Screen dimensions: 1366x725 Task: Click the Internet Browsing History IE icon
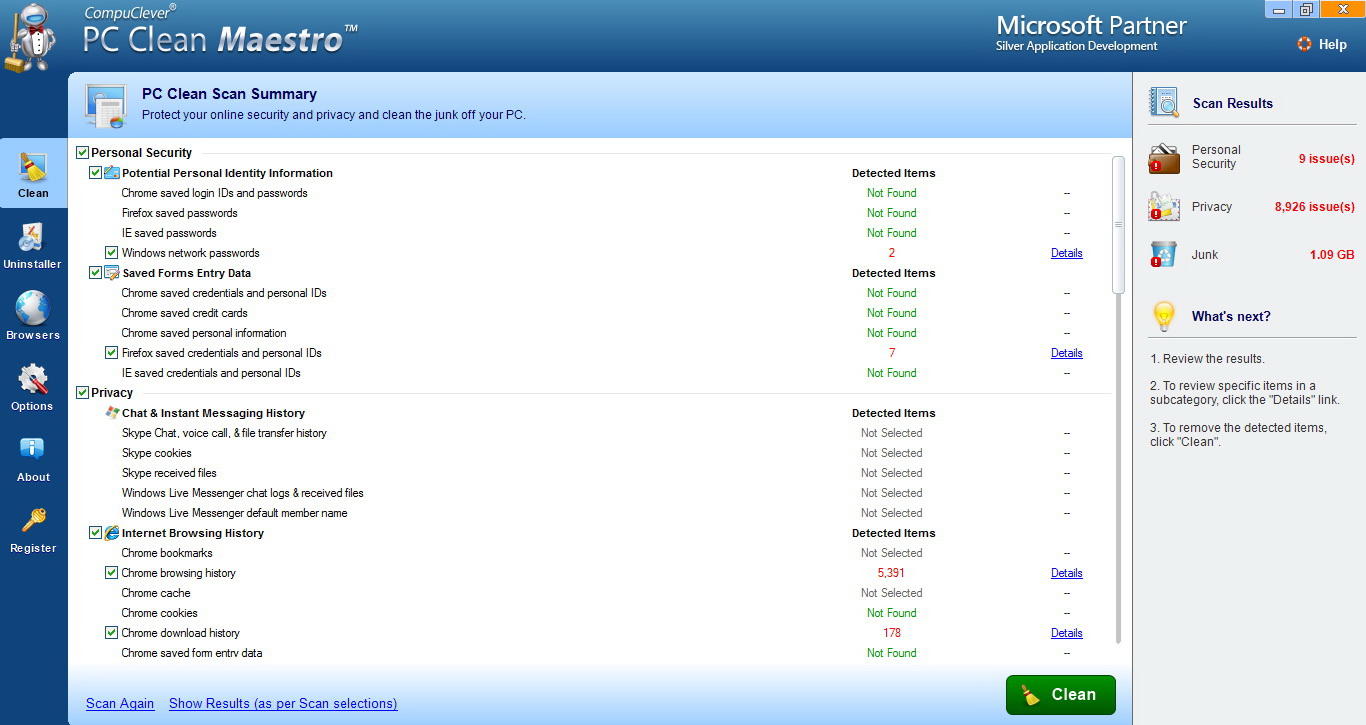pos(112,533)
